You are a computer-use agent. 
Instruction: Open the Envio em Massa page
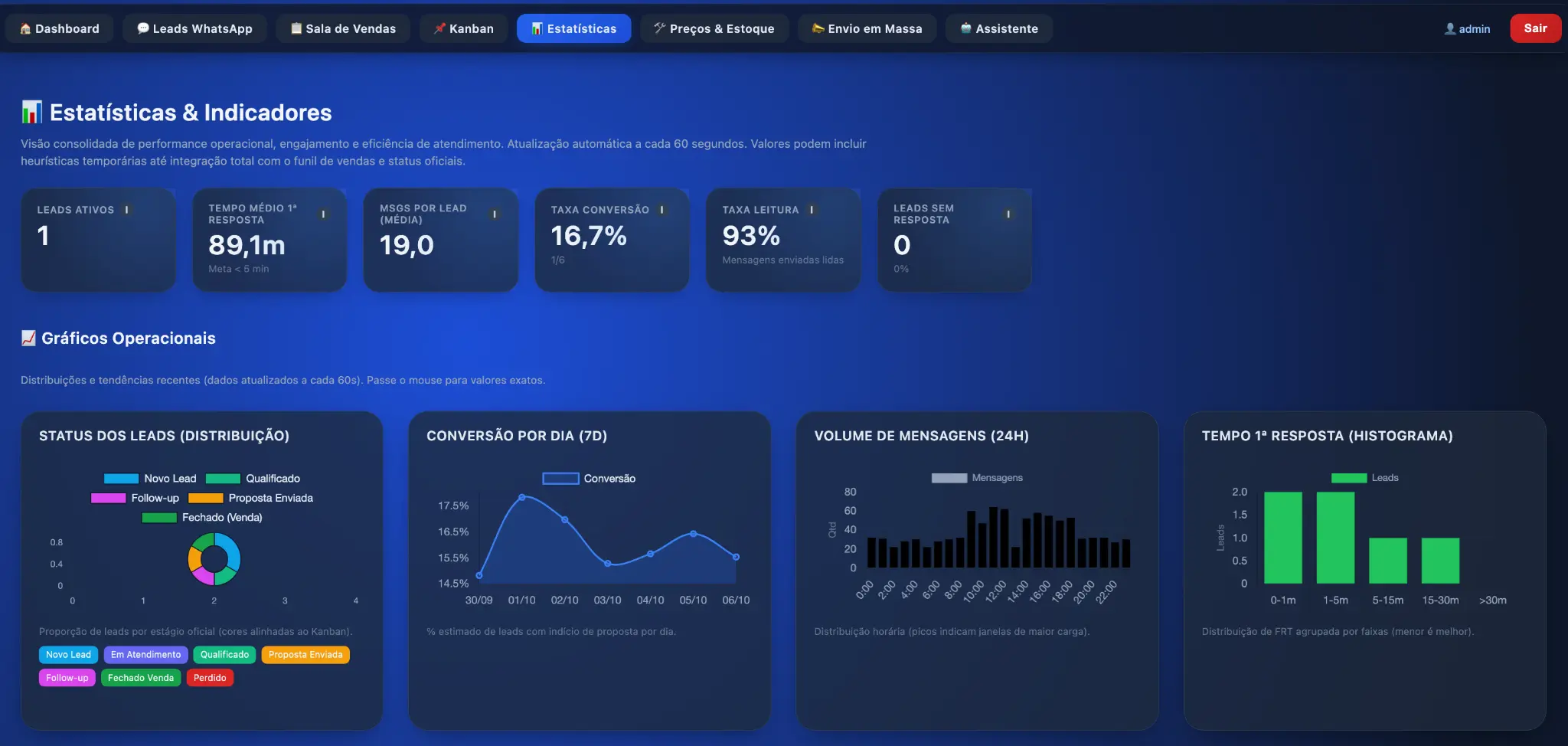[867, 29]
